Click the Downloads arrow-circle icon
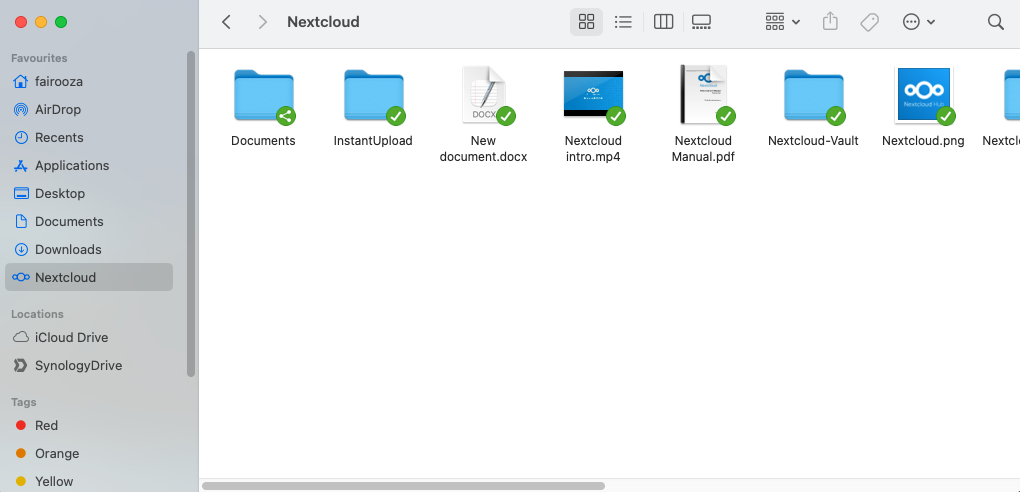The image size is (1020, 492). [x=21, y=250]
